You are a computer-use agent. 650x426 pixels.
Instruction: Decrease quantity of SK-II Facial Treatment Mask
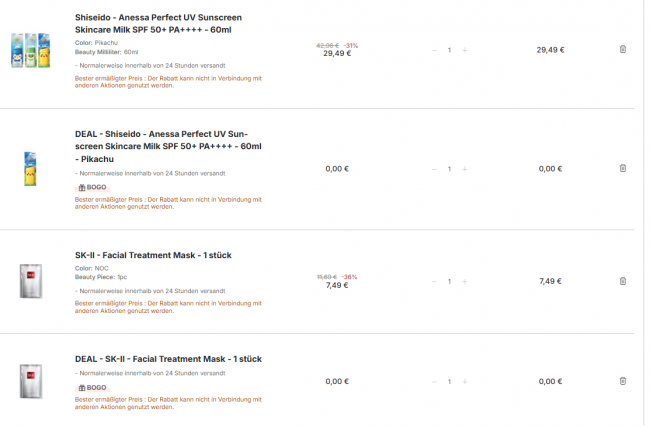point(434,281)
